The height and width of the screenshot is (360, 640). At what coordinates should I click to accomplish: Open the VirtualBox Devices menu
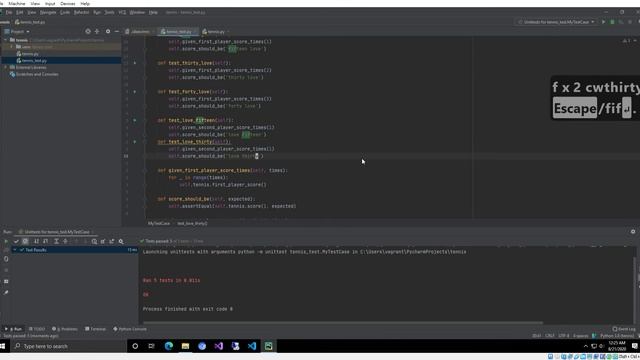pos(67,3)
